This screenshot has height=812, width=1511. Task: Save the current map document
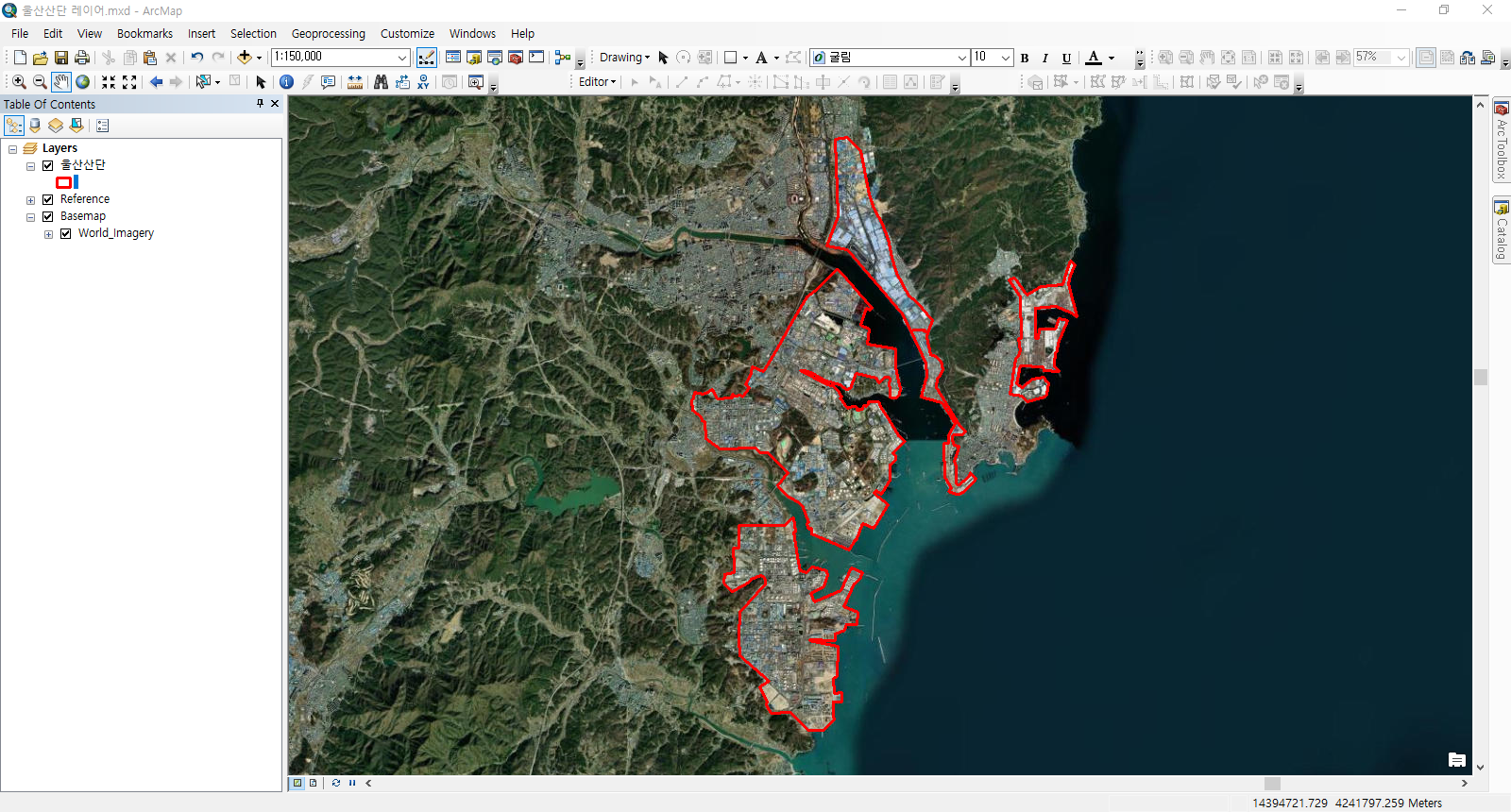point(61,58)
